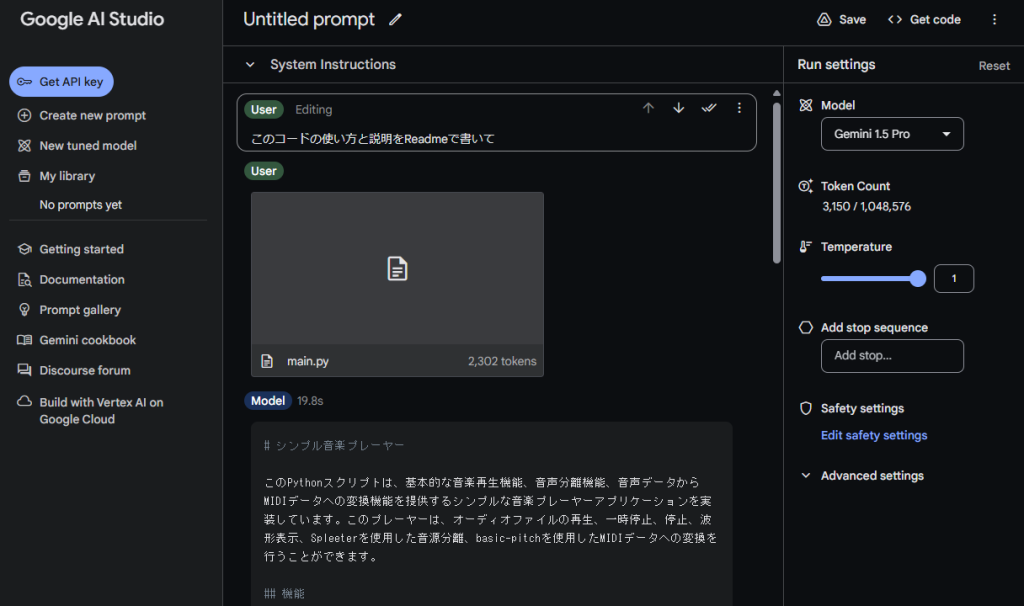Click the plus icon beside Create new prompt

tap(24, 116)
